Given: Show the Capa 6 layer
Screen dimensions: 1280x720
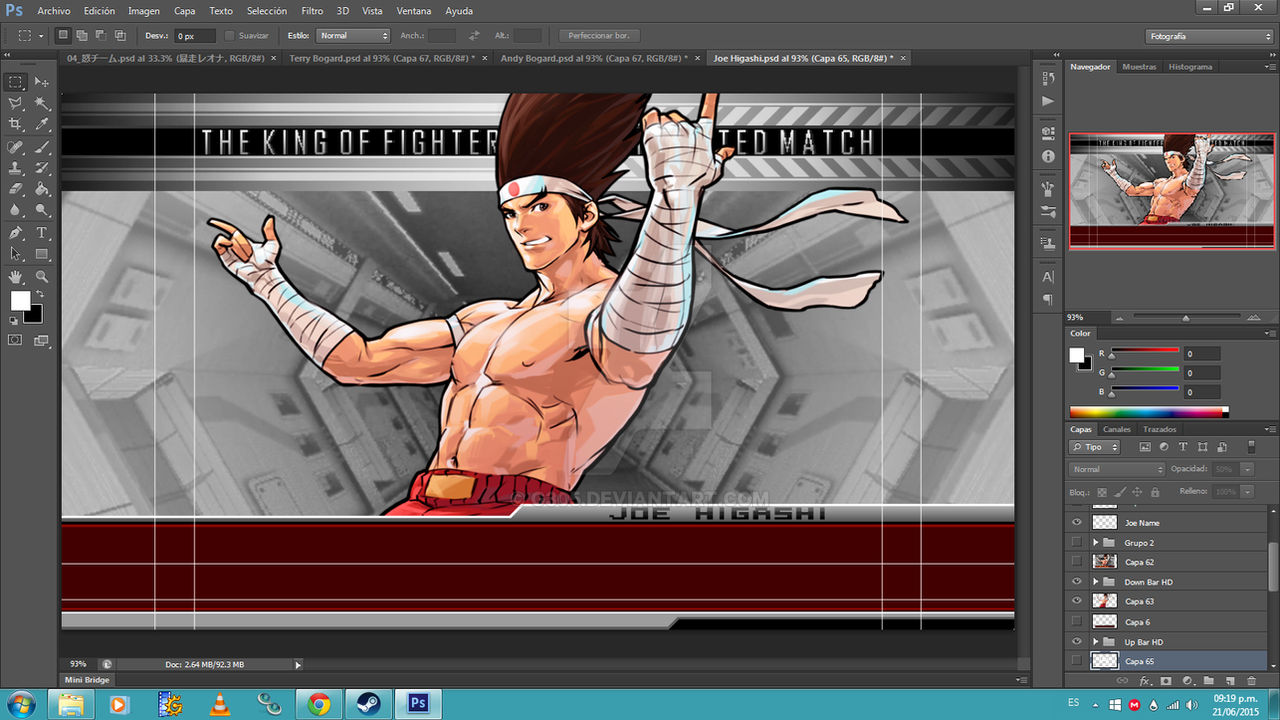Looking at the screenshot, I should click(x=1077, y=621).
